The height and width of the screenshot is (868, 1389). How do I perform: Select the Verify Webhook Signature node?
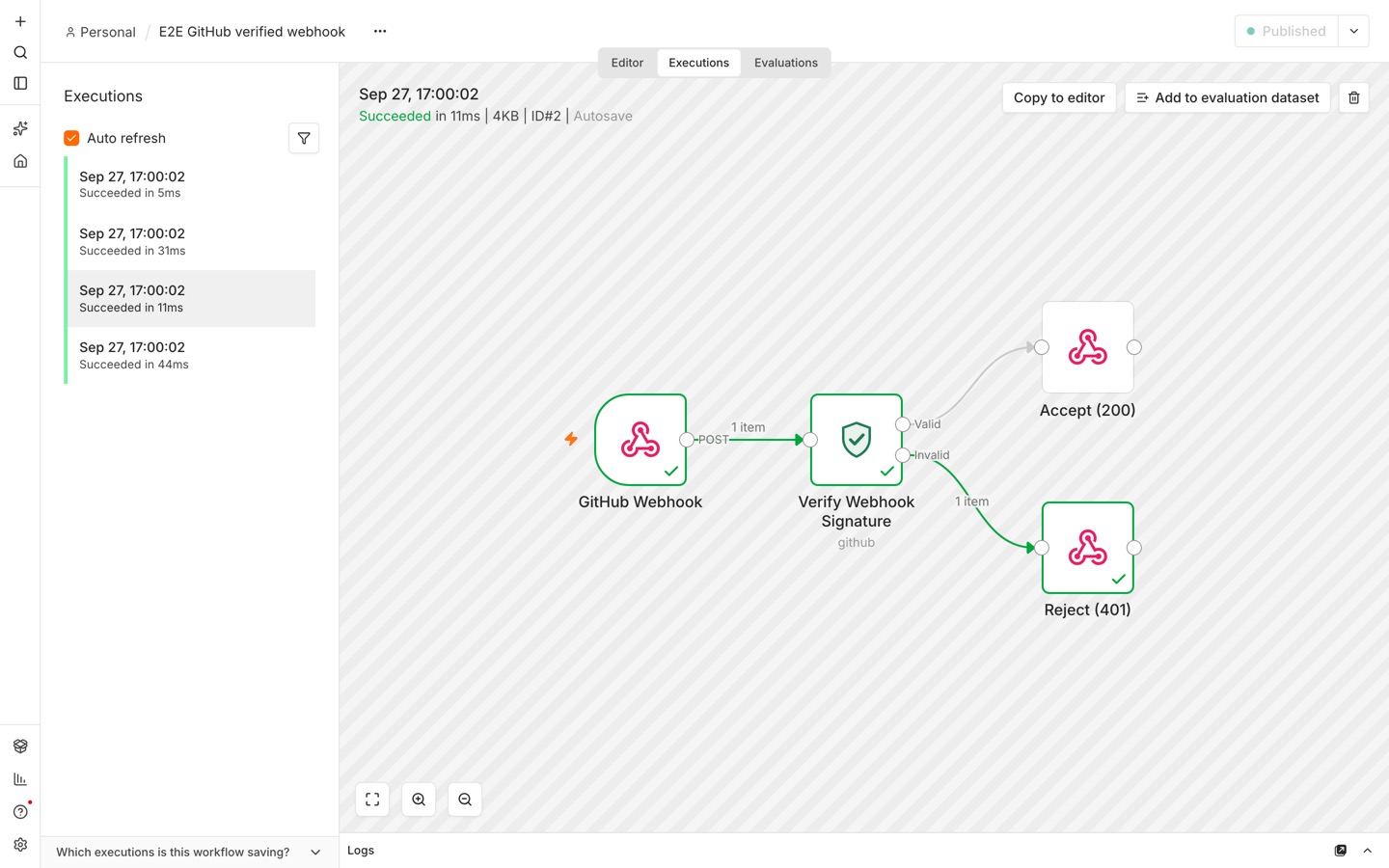coord(857,440)
